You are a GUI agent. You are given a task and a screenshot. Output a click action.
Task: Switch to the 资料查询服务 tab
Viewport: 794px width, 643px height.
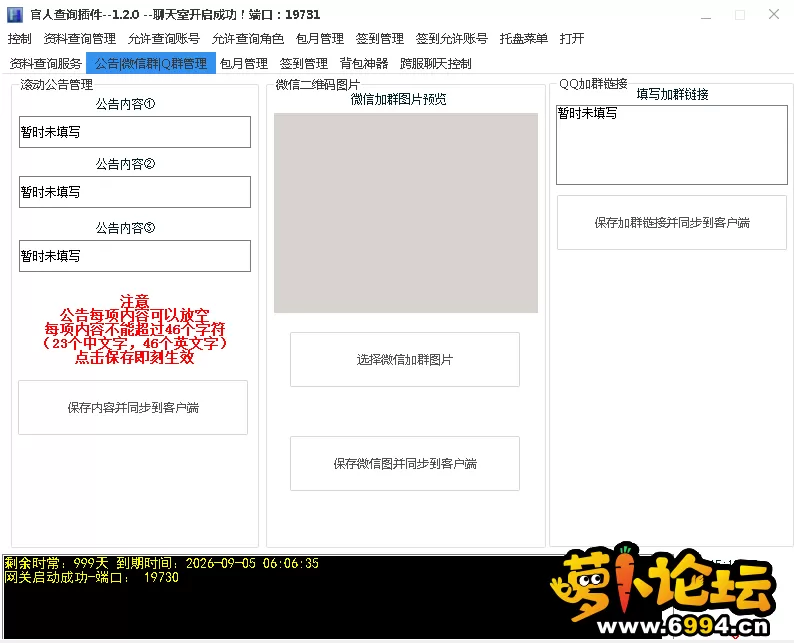[x=46, y=63]
